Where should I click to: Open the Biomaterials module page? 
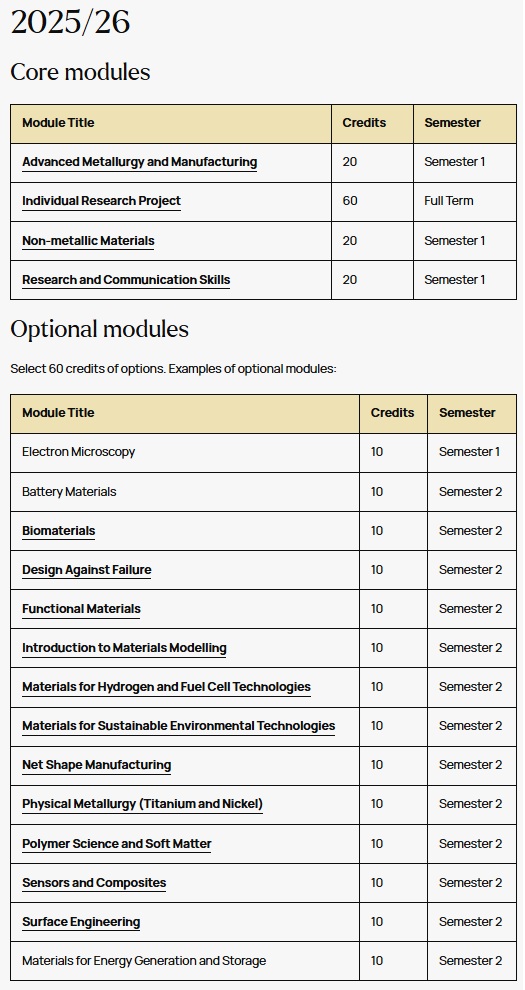(x=59, y=531)
